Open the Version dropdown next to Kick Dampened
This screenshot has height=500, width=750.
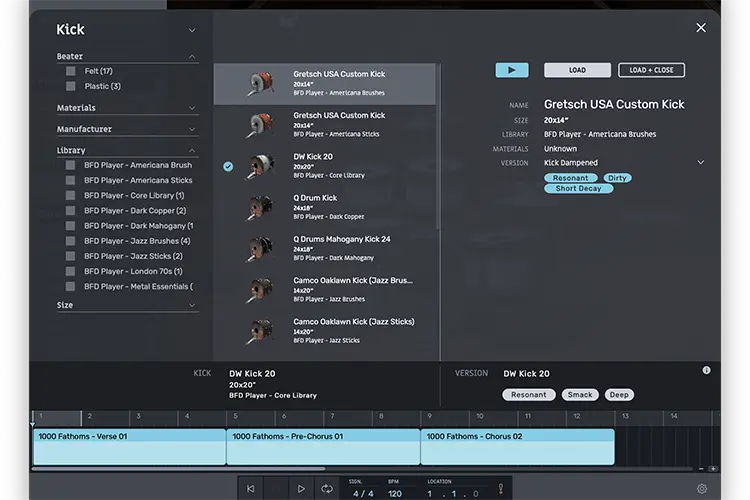click(x=700, y=163)
